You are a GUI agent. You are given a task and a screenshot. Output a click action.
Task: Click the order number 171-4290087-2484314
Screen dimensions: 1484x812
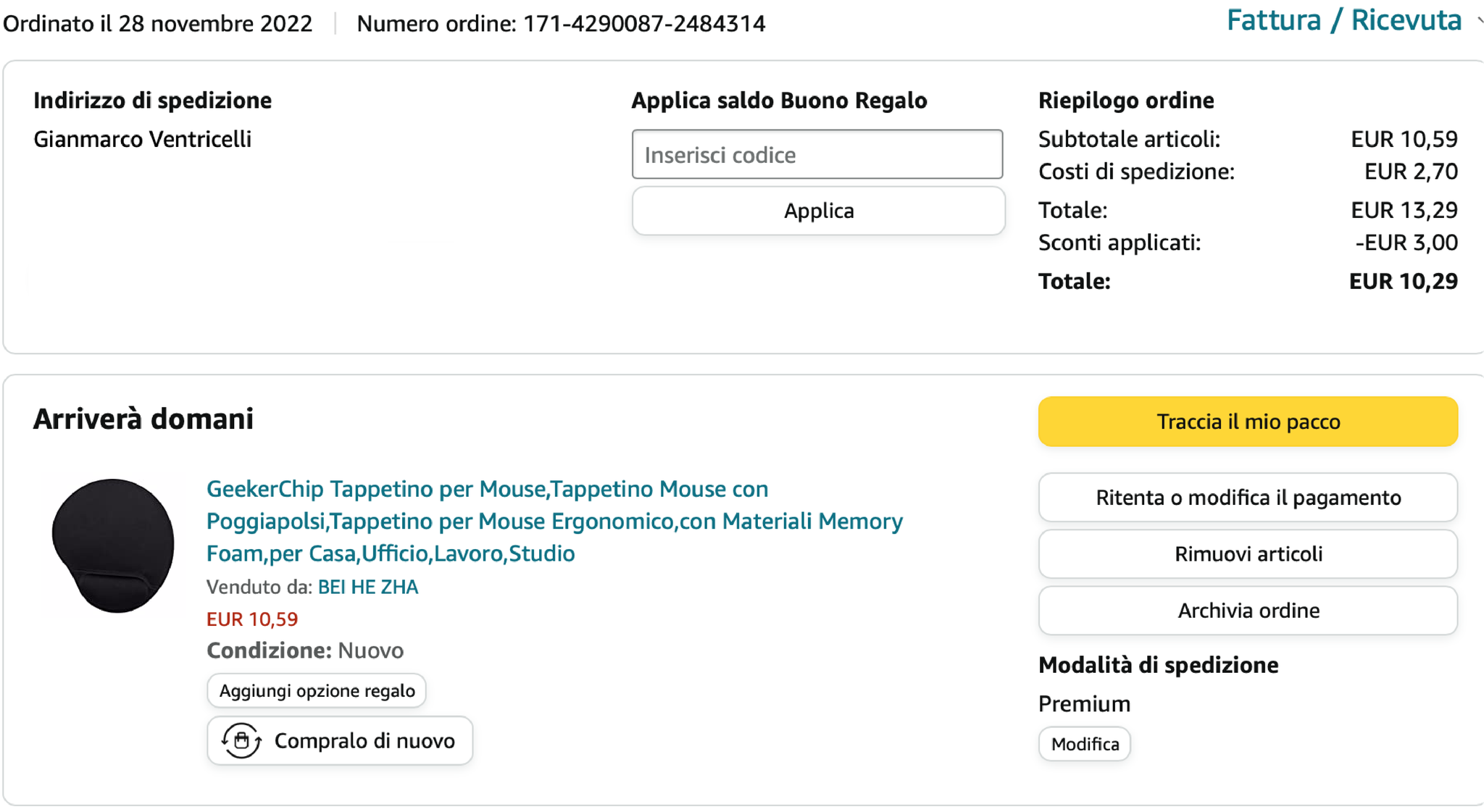[x=644, y=24]
